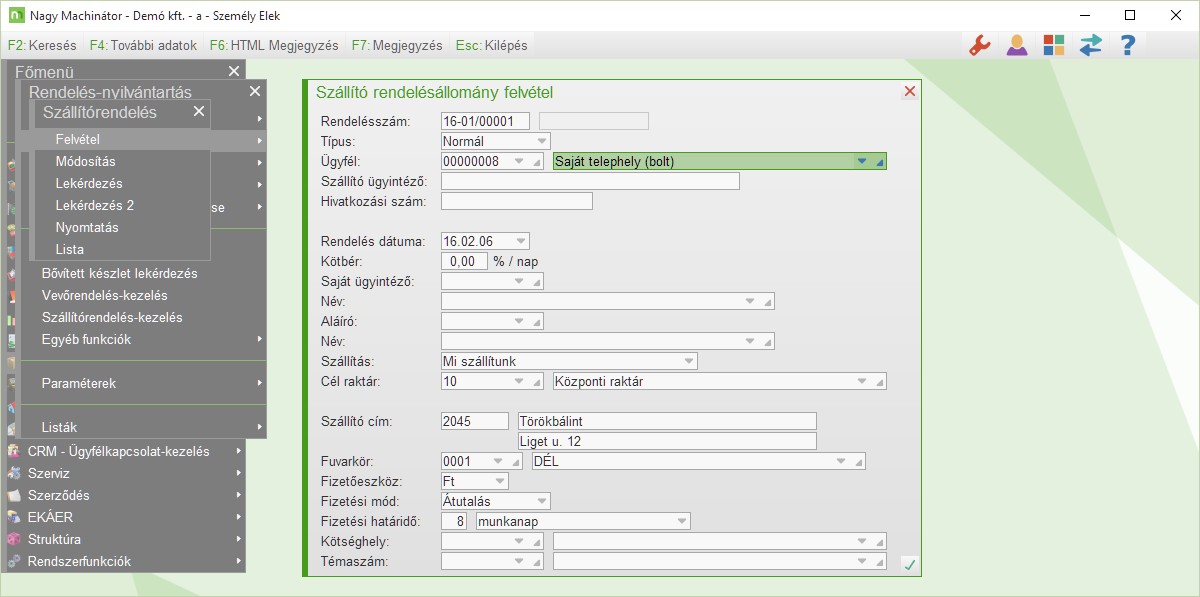Screen dimensions: 1200x597
Task: Click Esc: Kilépés command
Action: pos(491,45)
